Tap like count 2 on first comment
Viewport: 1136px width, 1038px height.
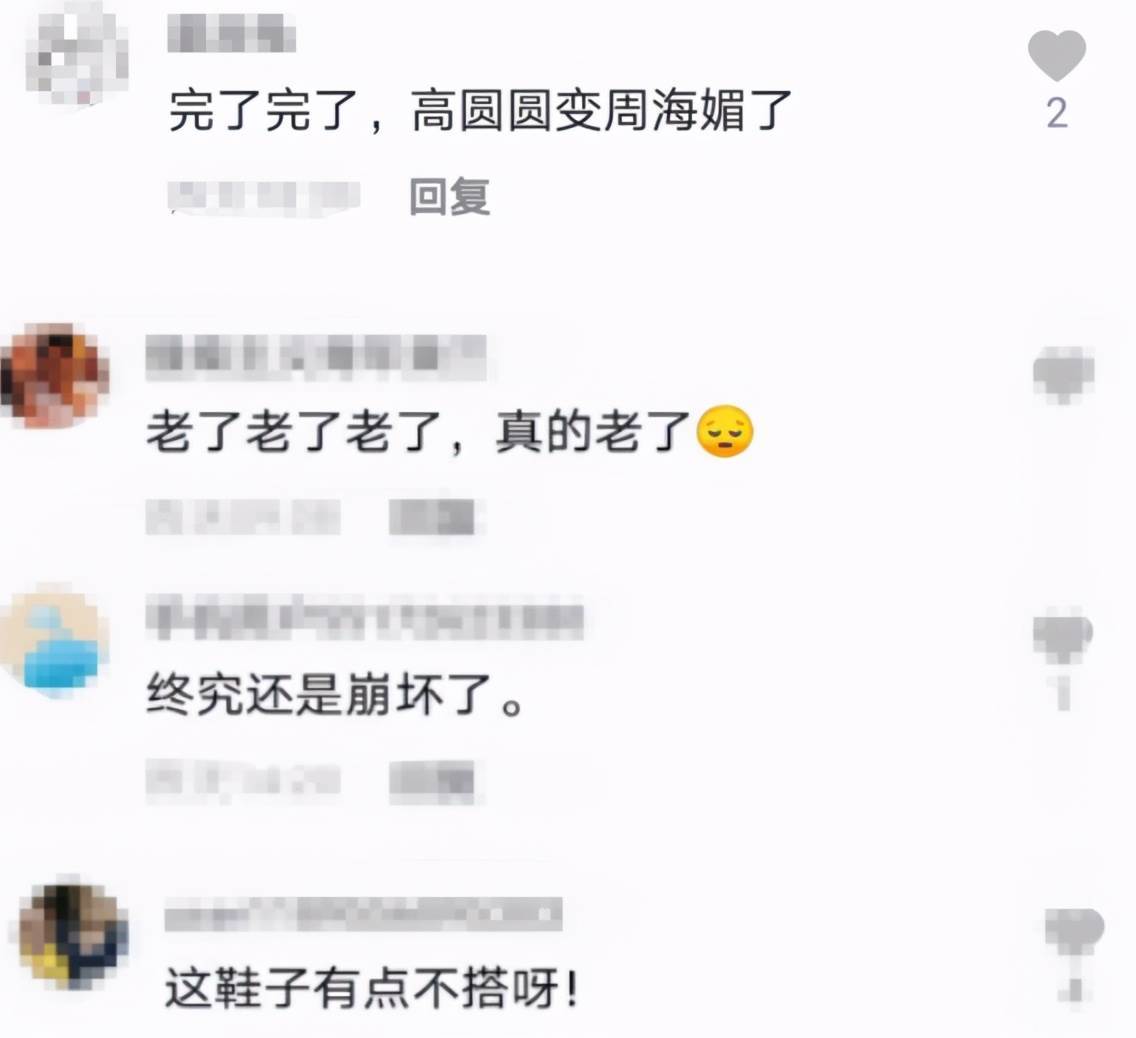point(1057,114)
